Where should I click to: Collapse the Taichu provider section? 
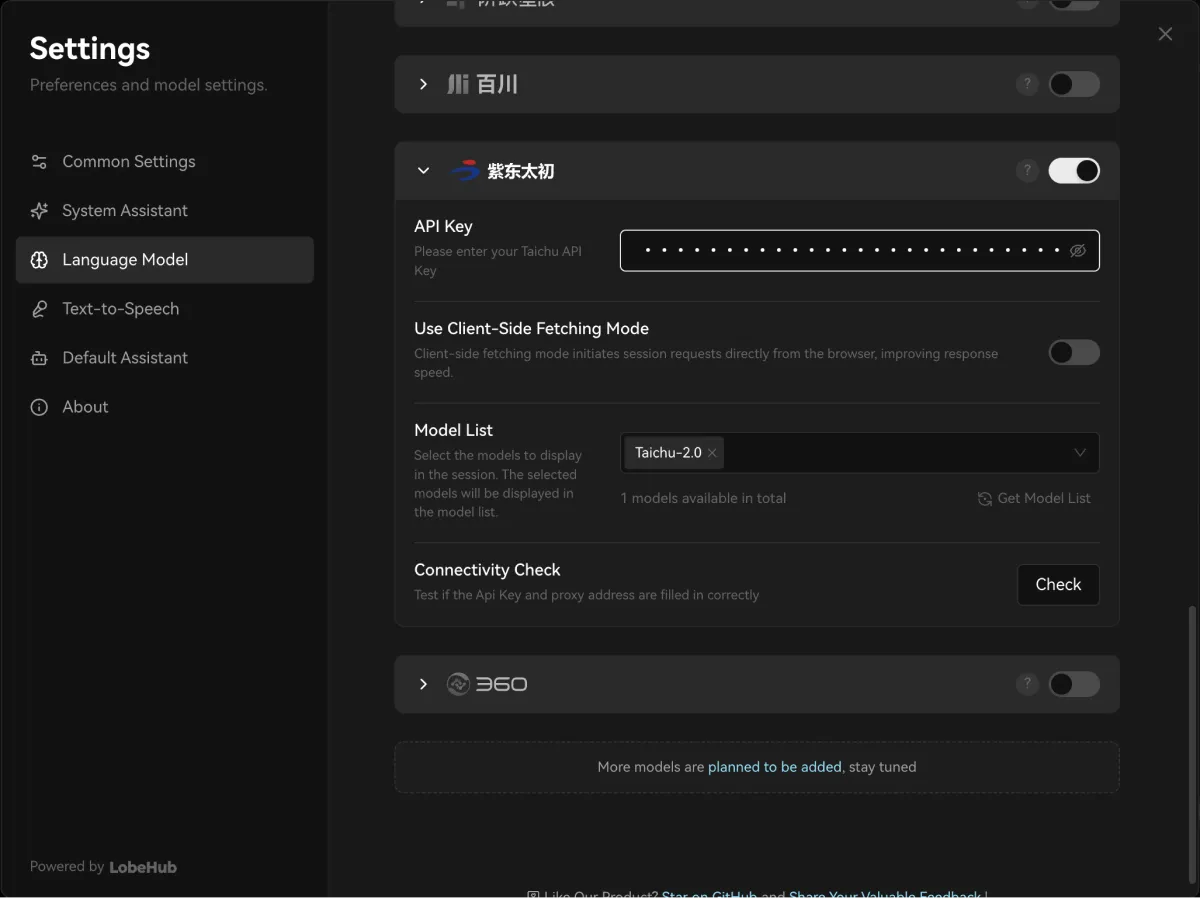[423, 171]
